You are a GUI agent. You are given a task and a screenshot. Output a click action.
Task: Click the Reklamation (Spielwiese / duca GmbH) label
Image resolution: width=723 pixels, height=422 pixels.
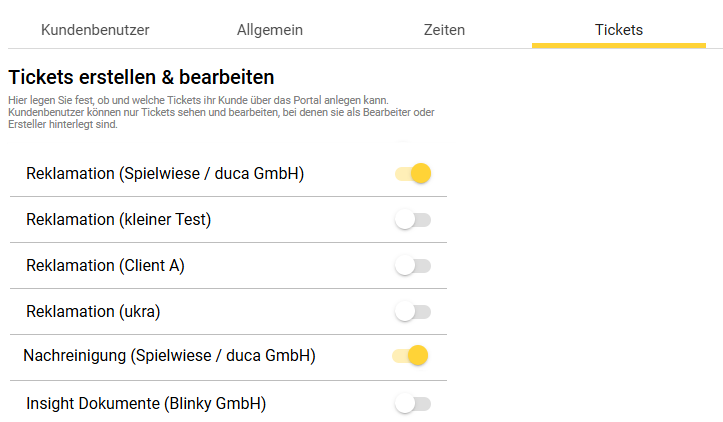165,174
